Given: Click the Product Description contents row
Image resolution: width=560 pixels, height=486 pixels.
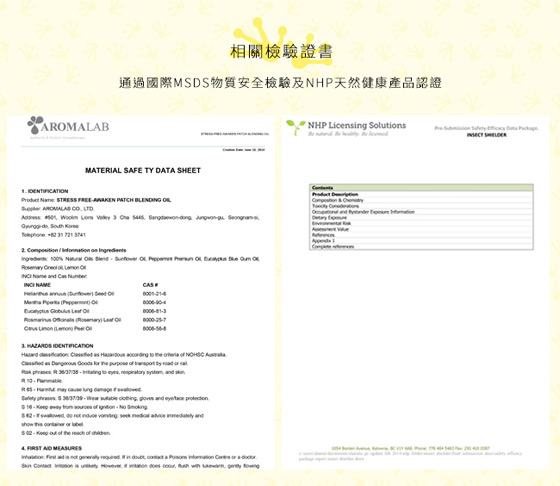Looking at the screenshot, I should [x=421, y=194].
